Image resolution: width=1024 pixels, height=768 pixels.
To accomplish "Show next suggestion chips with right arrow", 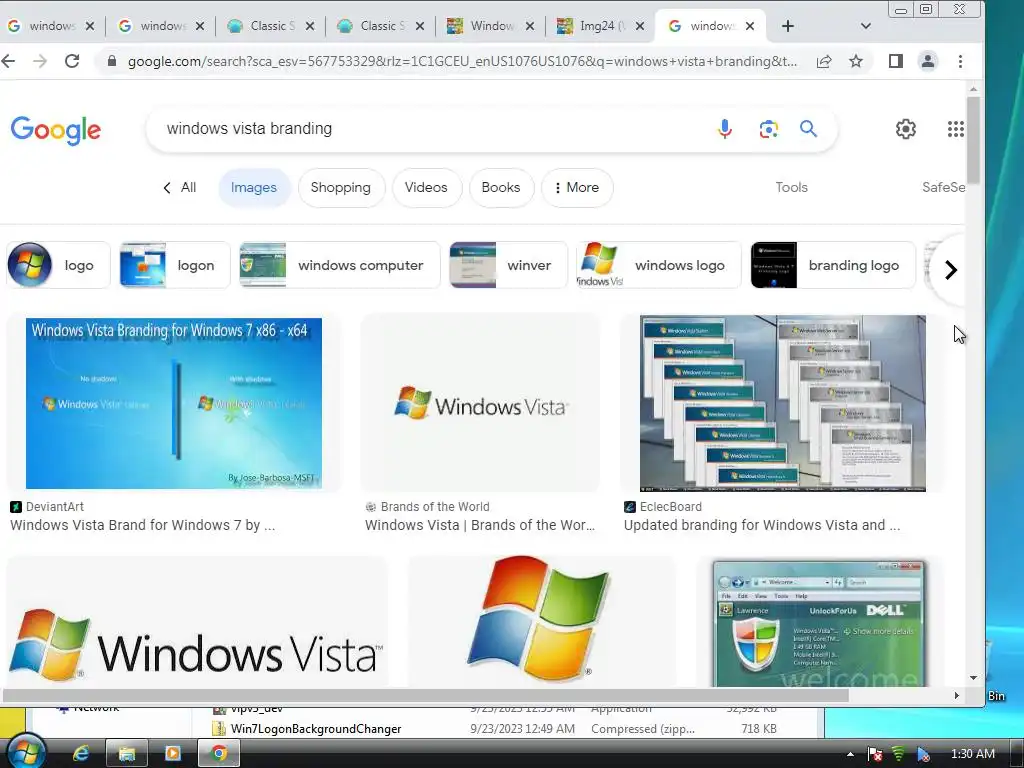I will pyautogui.click(x=951, y=269).
